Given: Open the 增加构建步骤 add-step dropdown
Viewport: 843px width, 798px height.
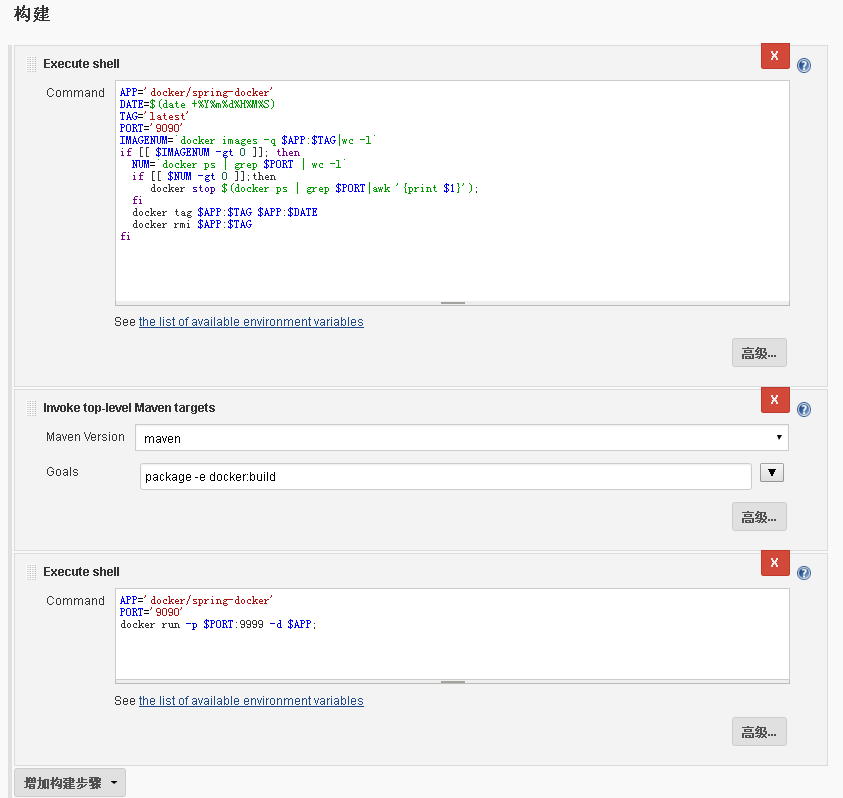Looking at the screenshot, I should pyautogui.click(x=69, y=782).
